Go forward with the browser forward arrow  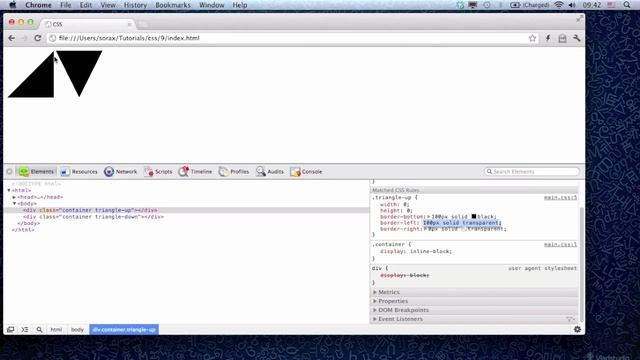(24, 38)
